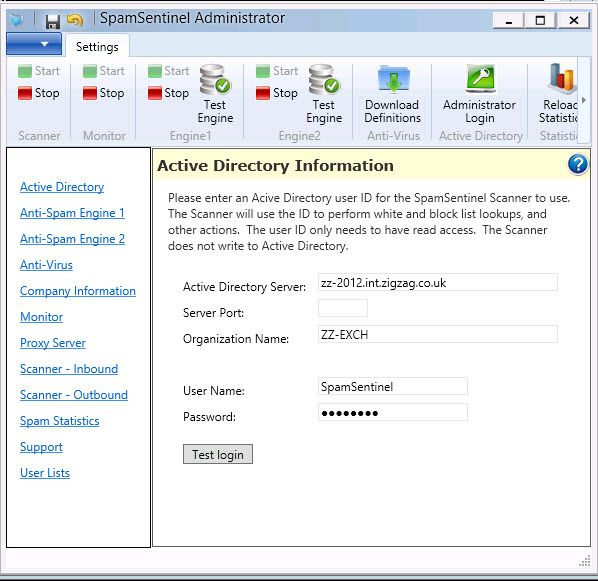Open Administrator Login for Active Directory

pos(480,94)
